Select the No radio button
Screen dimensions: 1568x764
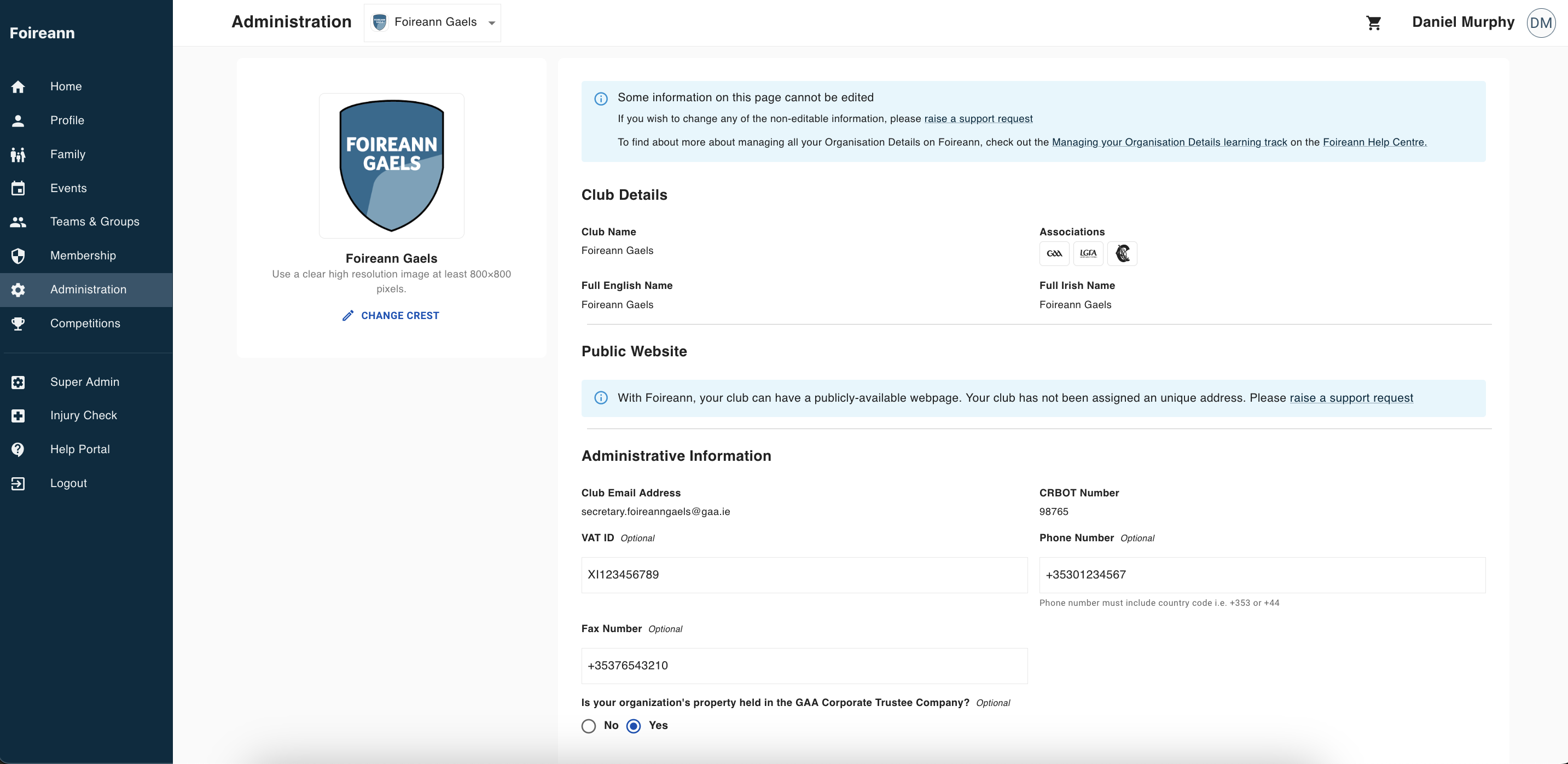(589, 726)
